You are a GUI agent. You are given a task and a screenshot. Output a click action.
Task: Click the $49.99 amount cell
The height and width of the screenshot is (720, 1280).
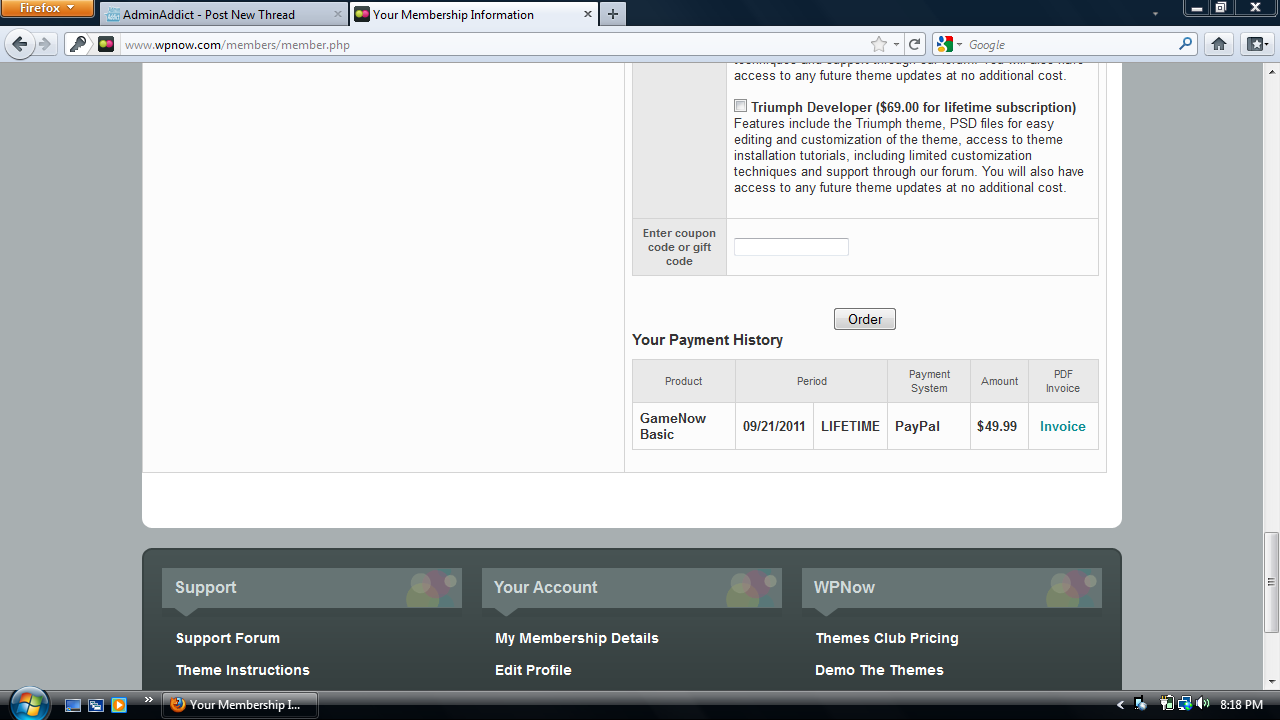(999, 426)
